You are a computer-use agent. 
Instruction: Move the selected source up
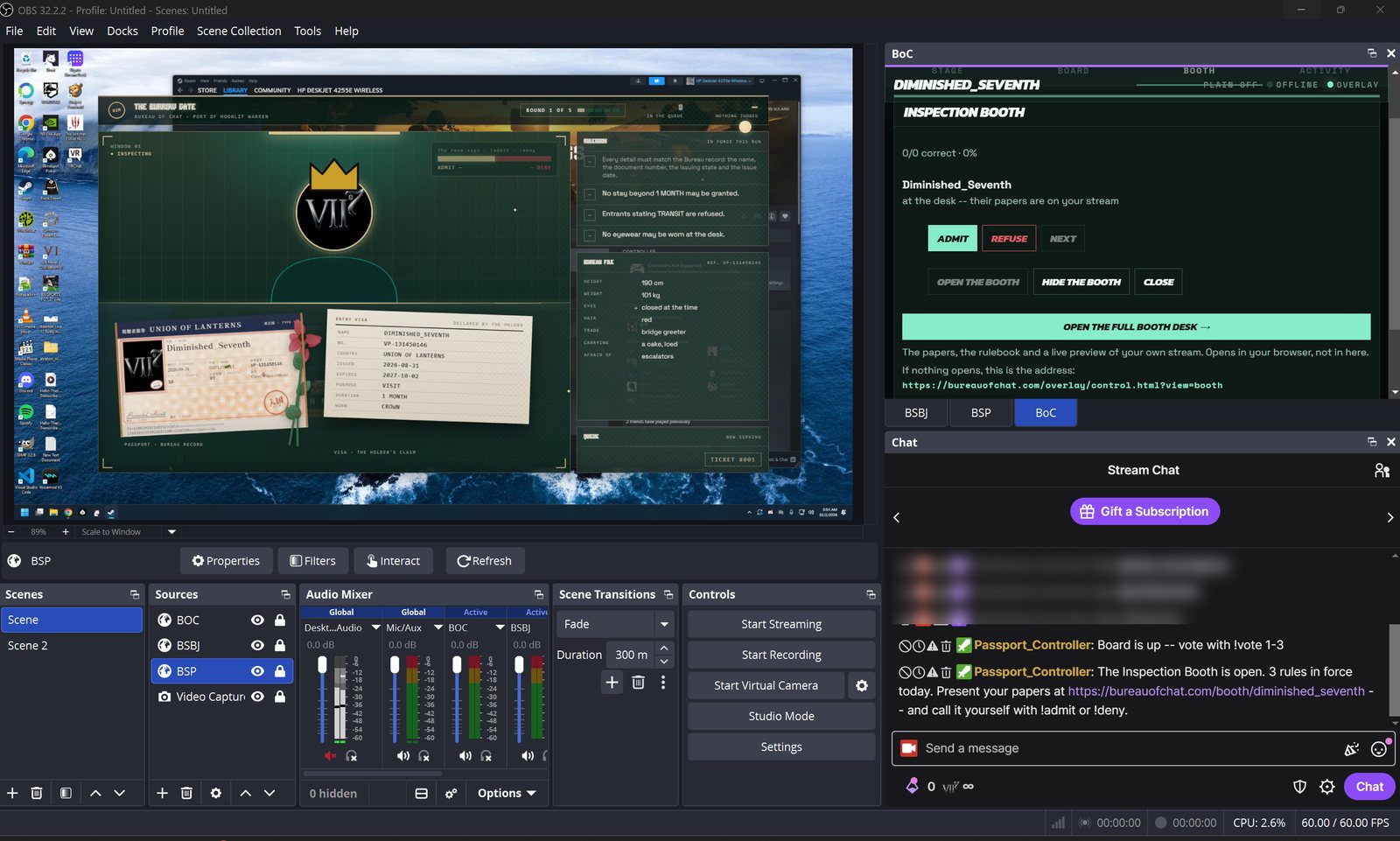(246, 793)
